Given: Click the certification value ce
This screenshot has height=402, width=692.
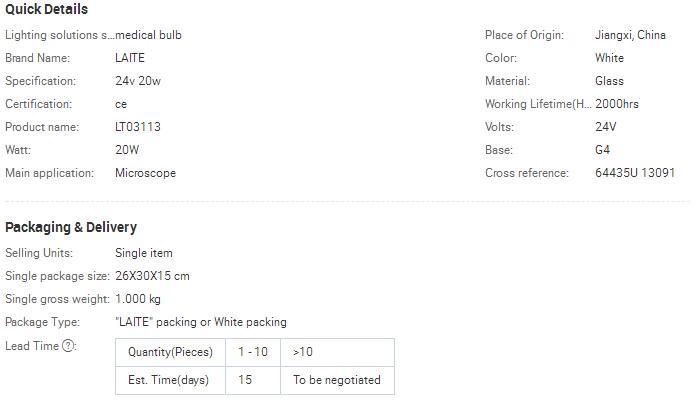Looking at the screenshot, I should pyautogui.click(x=121, y=104).
